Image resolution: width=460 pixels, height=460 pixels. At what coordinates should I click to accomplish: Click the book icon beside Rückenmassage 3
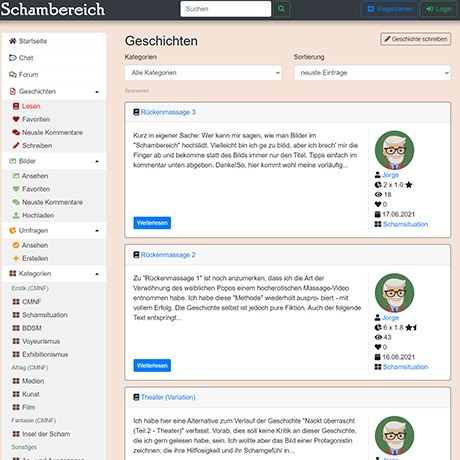[x=136, y=112]
